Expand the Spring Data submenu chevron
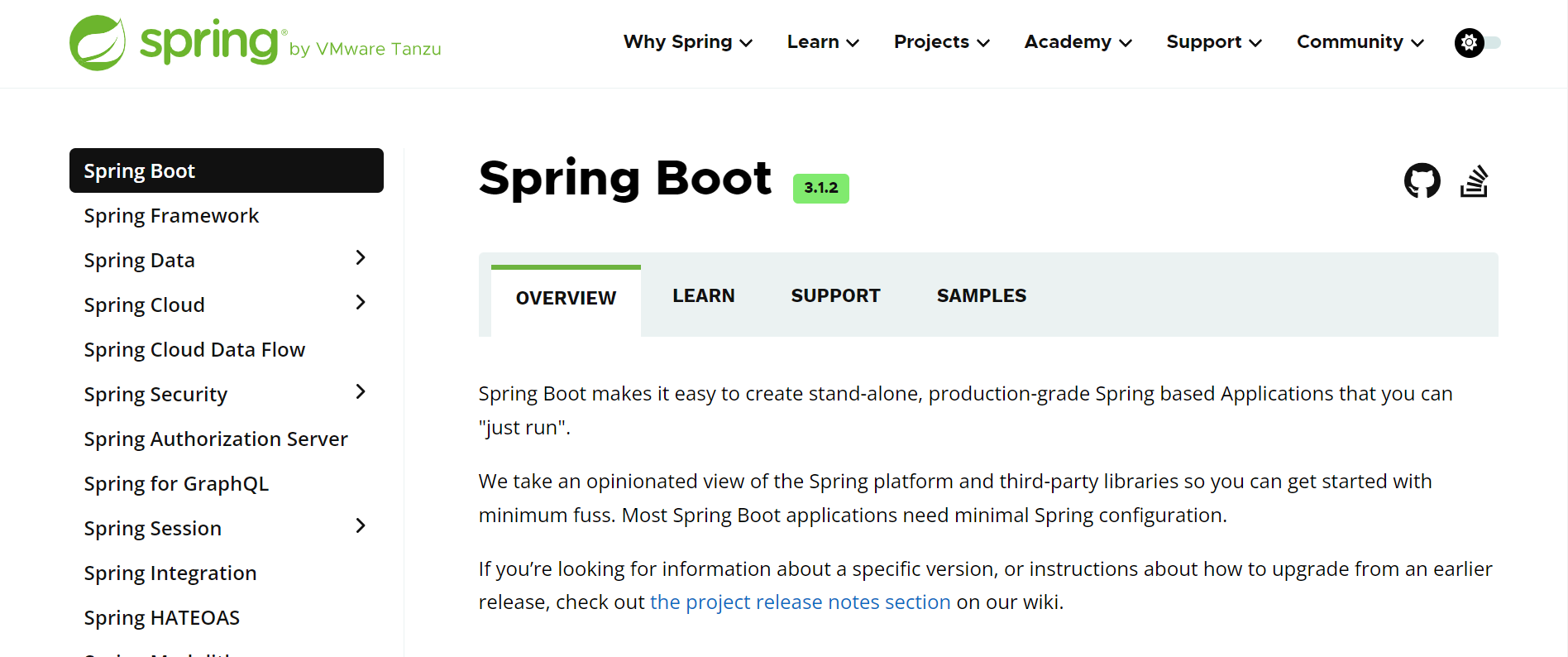This screenshot has width=1568, height=657. (361, 258)
